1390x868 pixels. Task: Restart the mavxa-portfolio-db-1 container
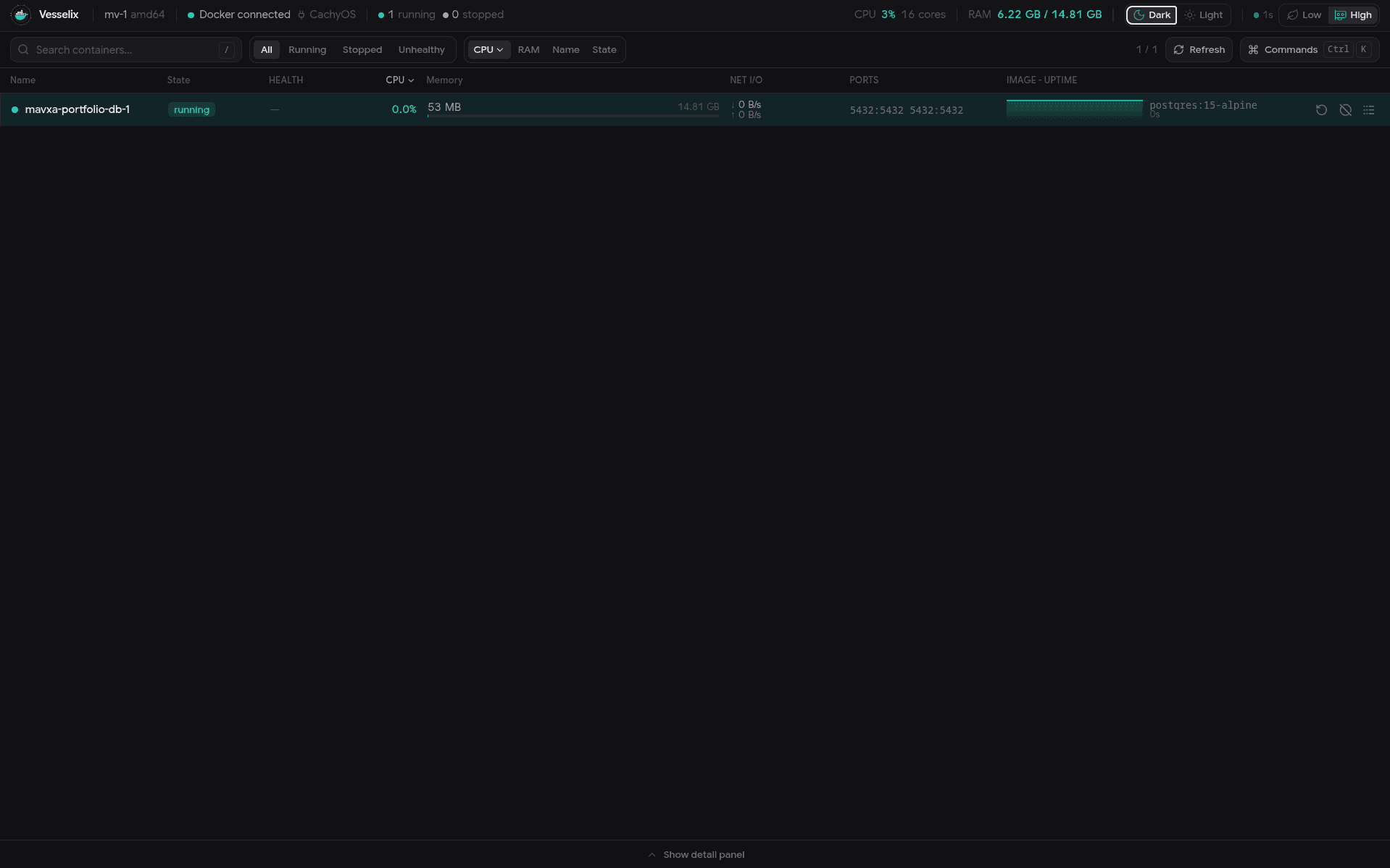click(1321, 110)
